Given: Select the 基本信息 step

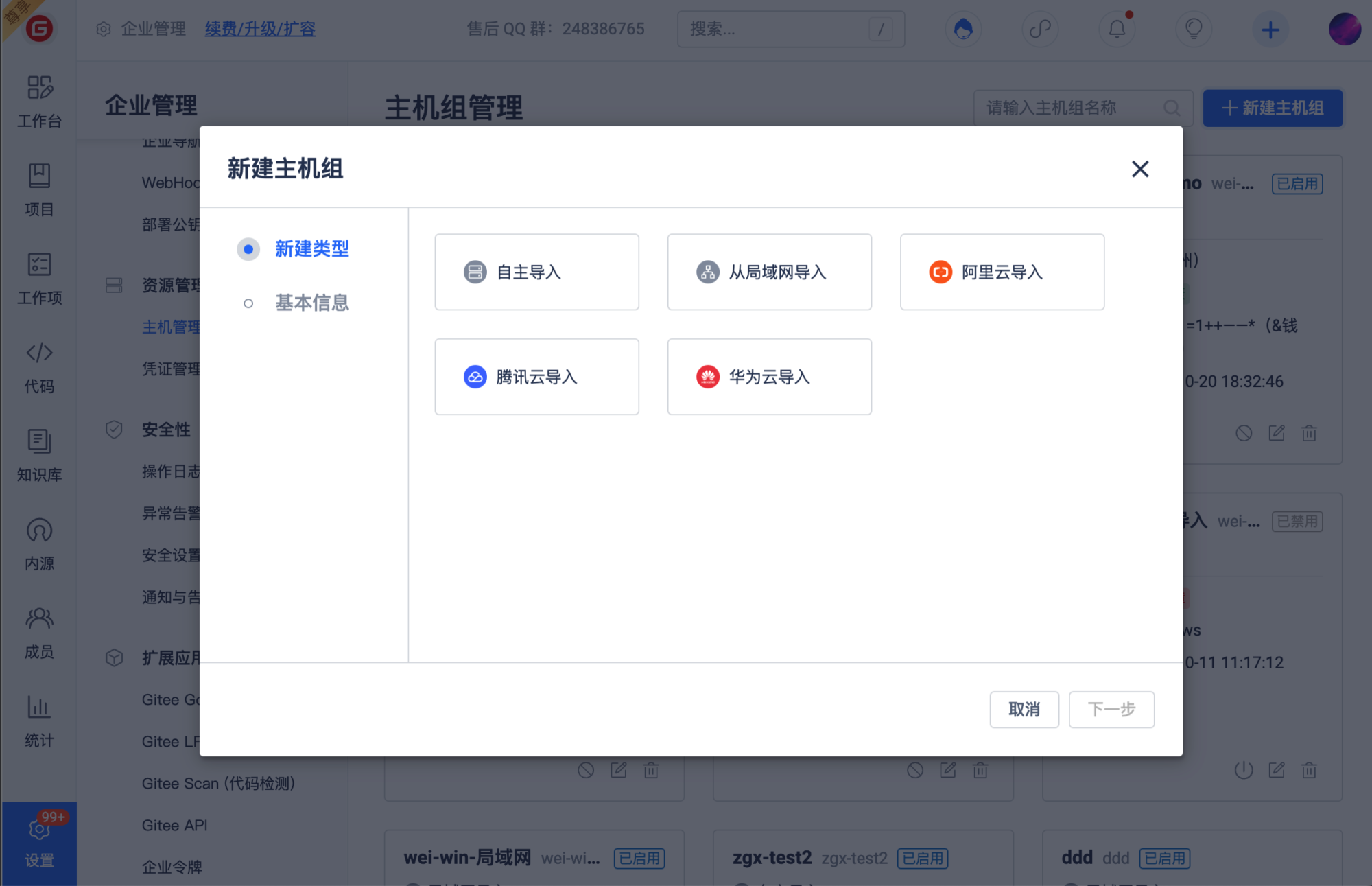Looking at the screenshot, I should [296, 303].
